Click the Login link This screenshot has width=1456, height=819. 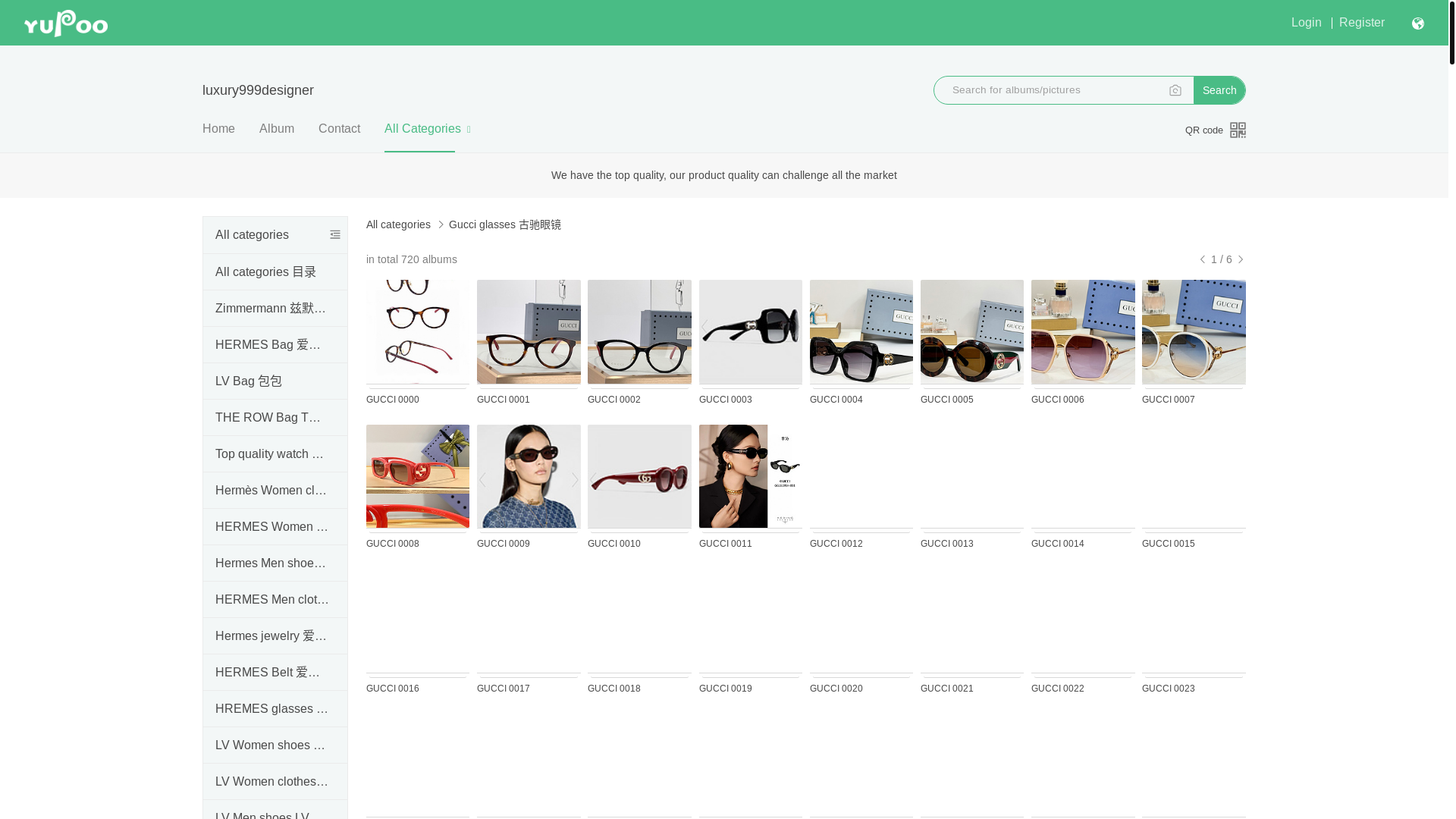pyautogui.click(x=1306, y=23)
